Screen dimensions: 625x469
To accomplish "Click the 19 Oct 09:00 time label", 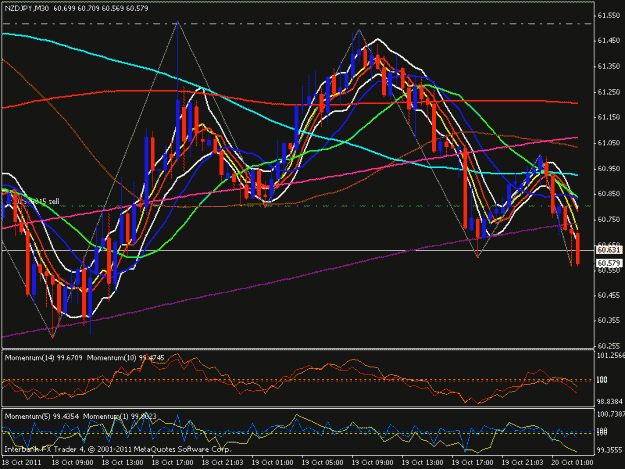I will point(372,463).
